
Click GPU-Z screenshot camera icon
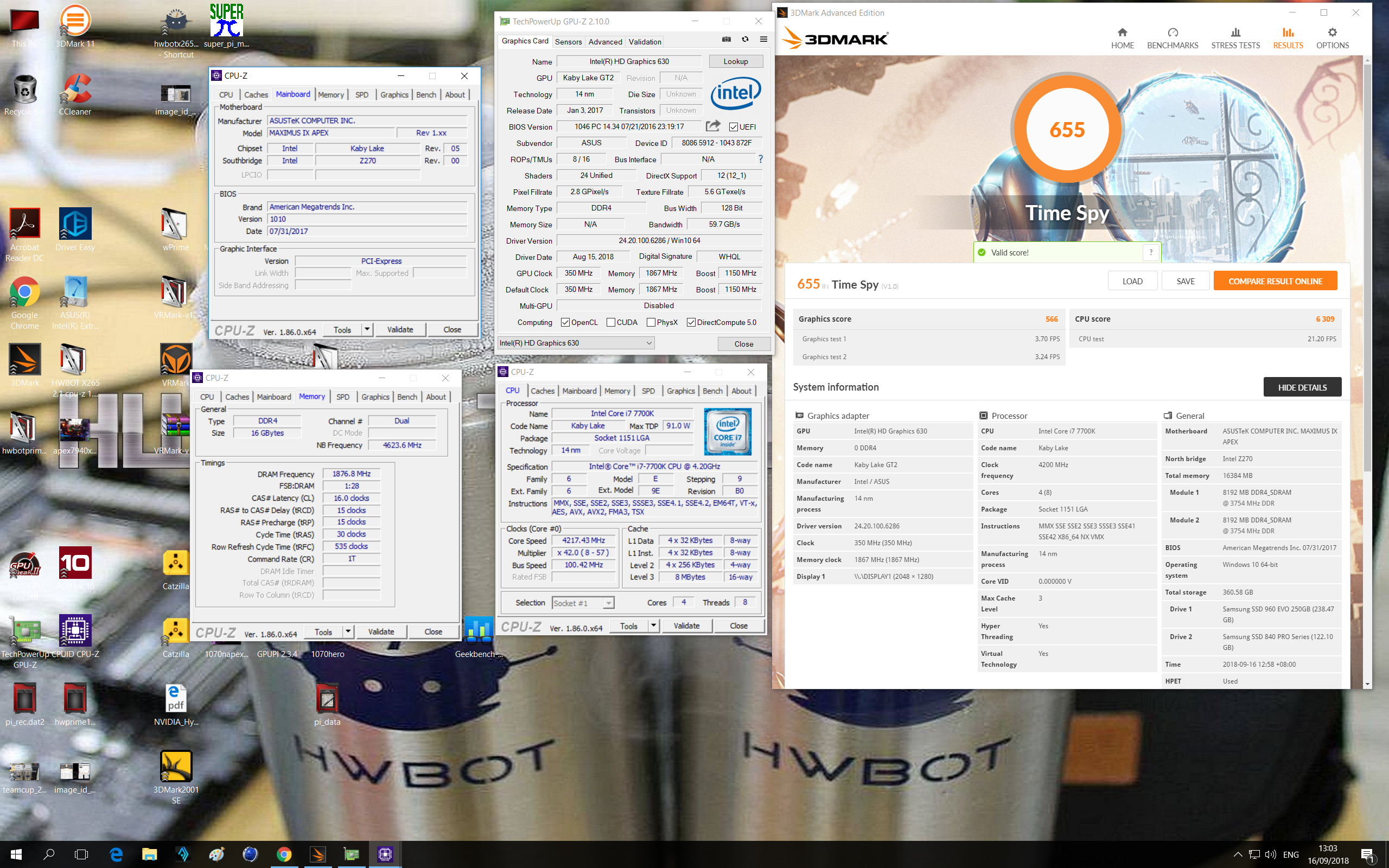point(726,40)
